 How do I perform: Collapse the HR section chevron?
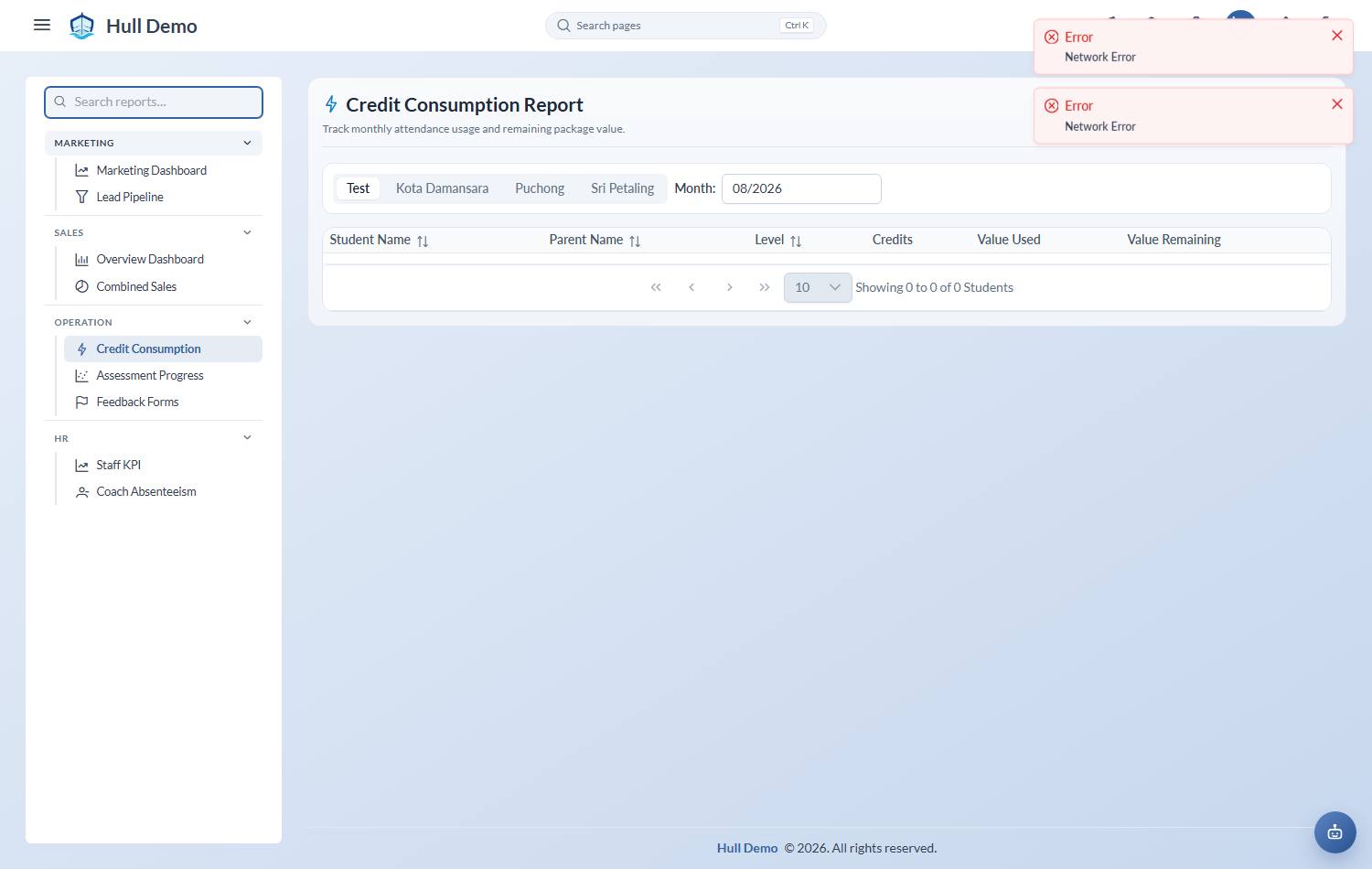click(247, 437)
